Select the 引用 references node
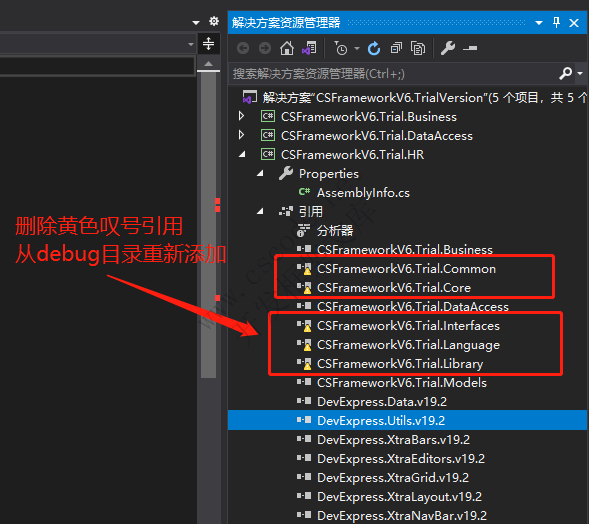The height and width of the screenshot is (524, 589). 311,211
